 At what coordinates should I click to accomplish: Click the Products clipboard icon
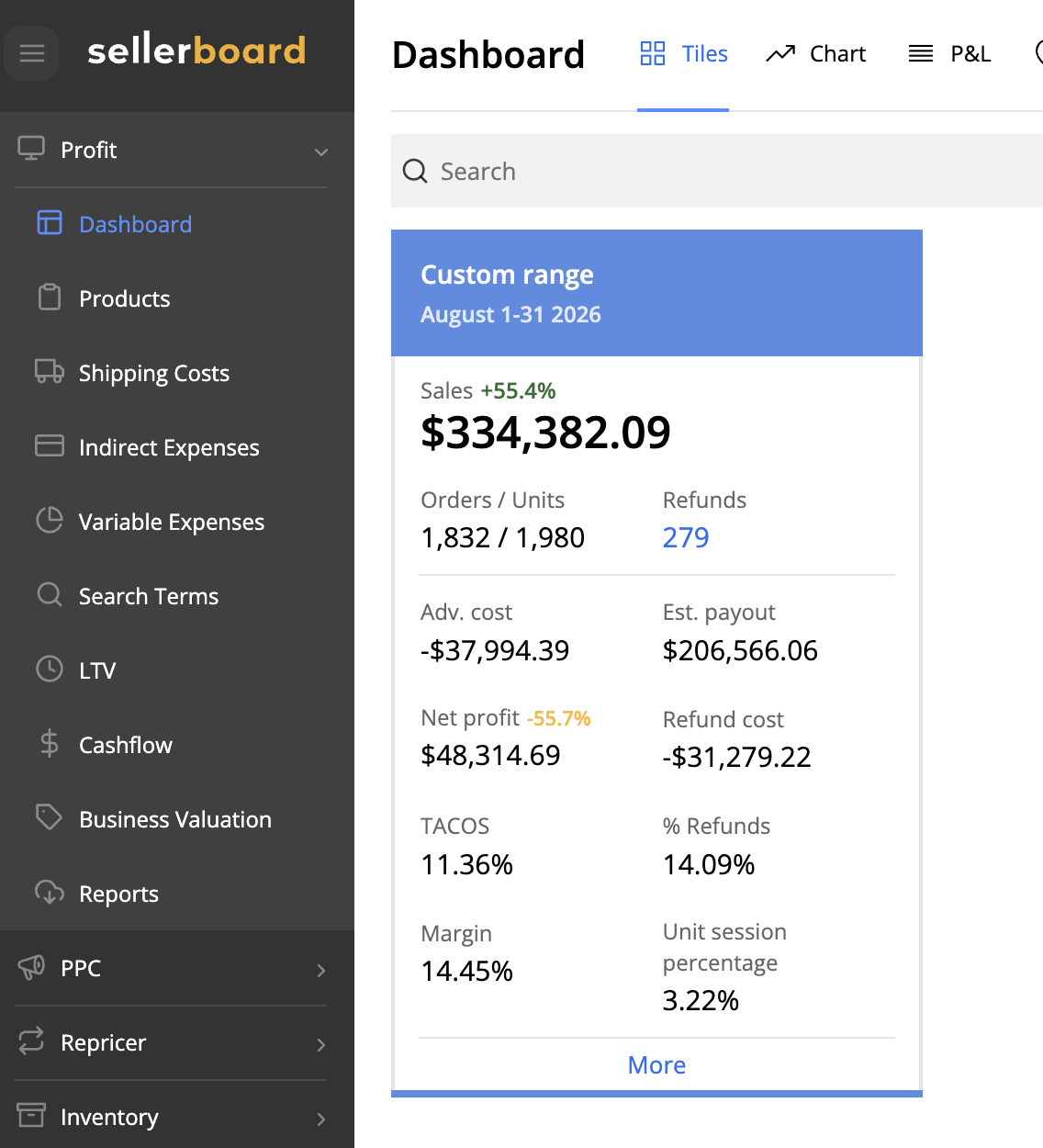(50, 298)
